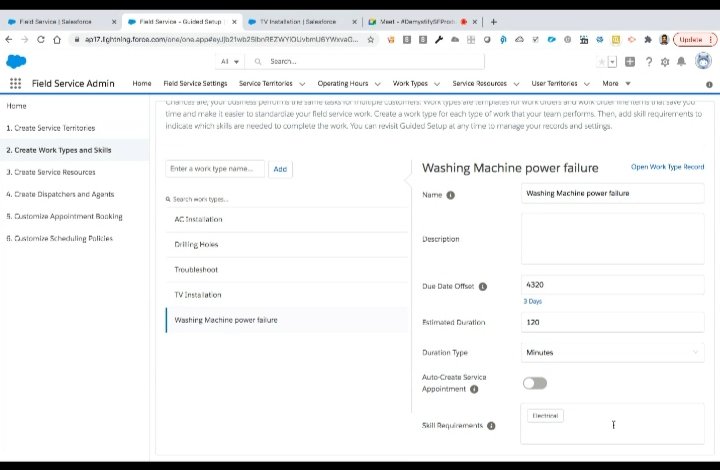This screenshot has height=470, width=720.
Task: Go back with the browser back arrow
Action: [9, 39]
